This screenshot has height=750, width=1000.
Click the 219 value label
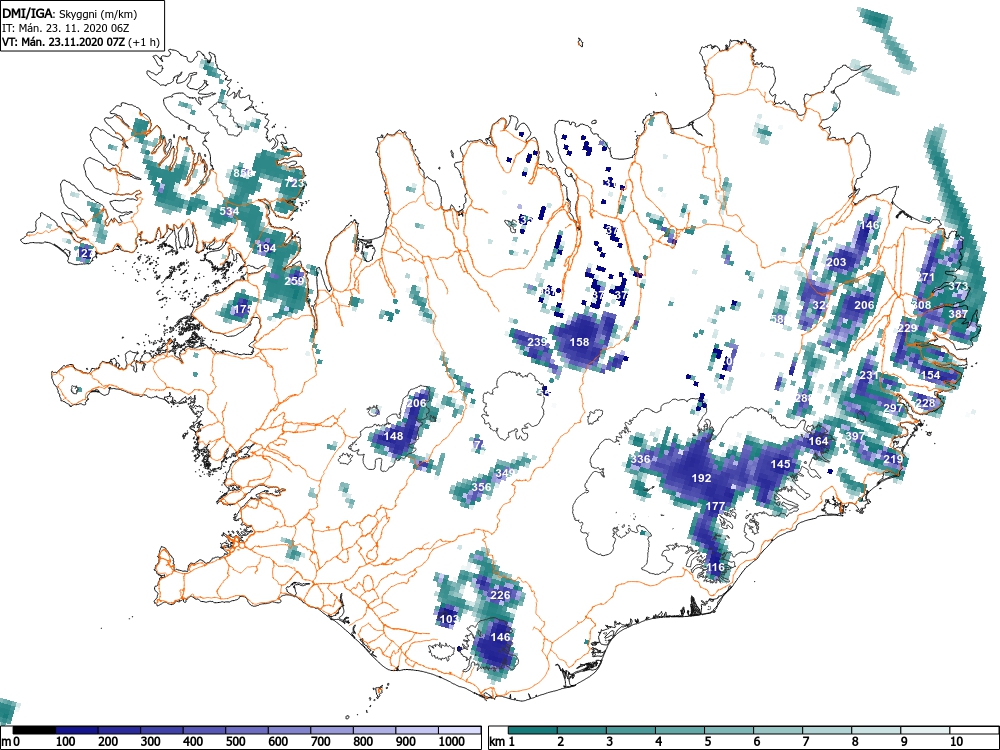point(893,459)
